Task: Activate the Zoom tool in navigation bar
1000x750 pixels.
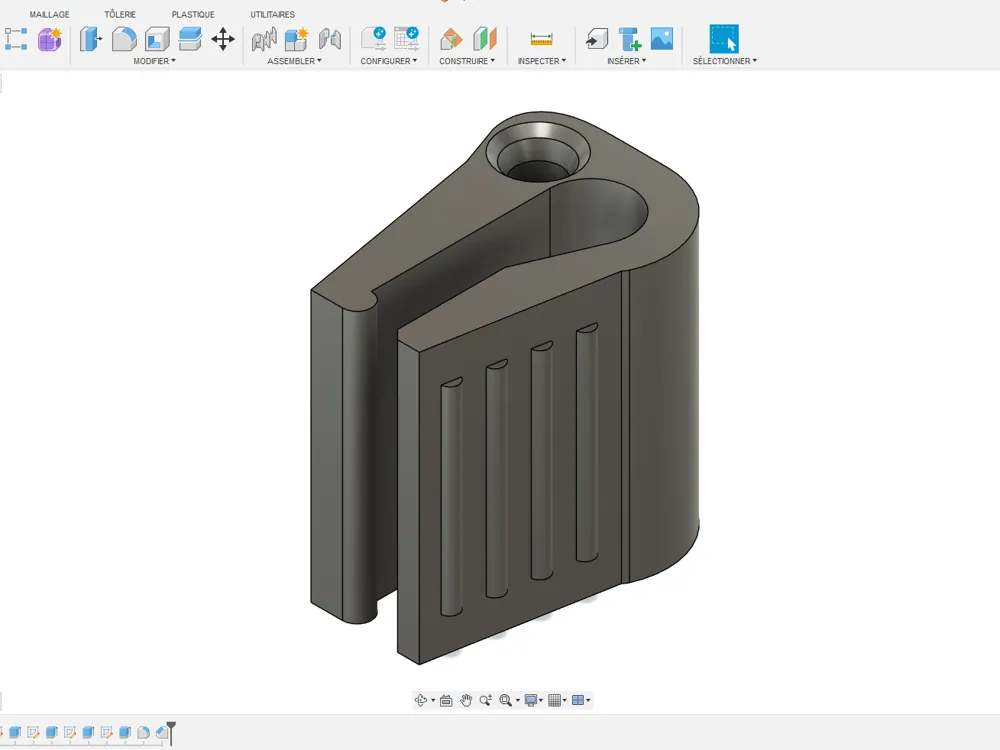Action: tap(485, 700)
